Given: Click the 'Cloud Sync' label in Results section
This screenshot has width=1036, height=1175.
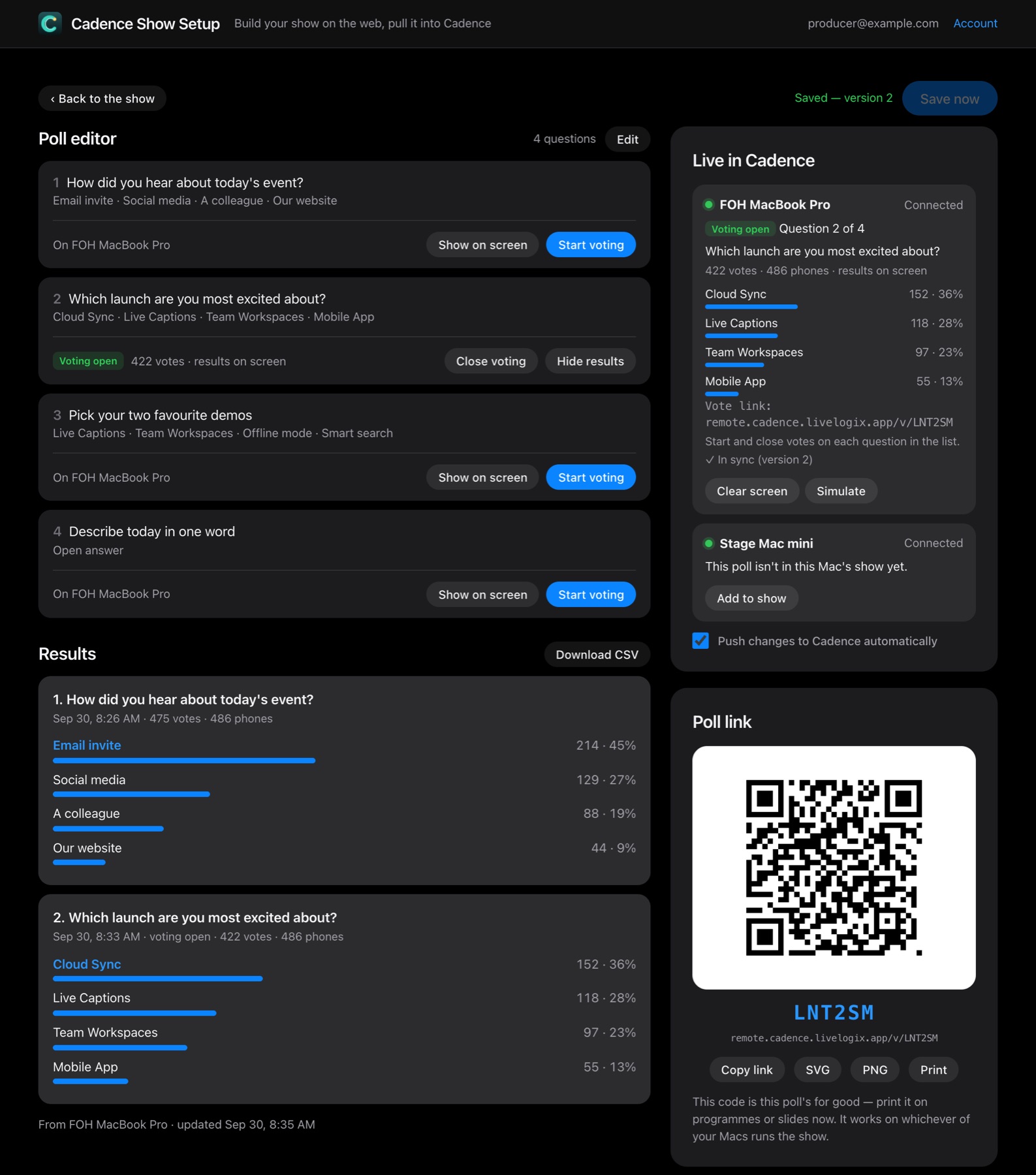Looking at the screenshot, I should pyautogui.click(x=87, y=964).
